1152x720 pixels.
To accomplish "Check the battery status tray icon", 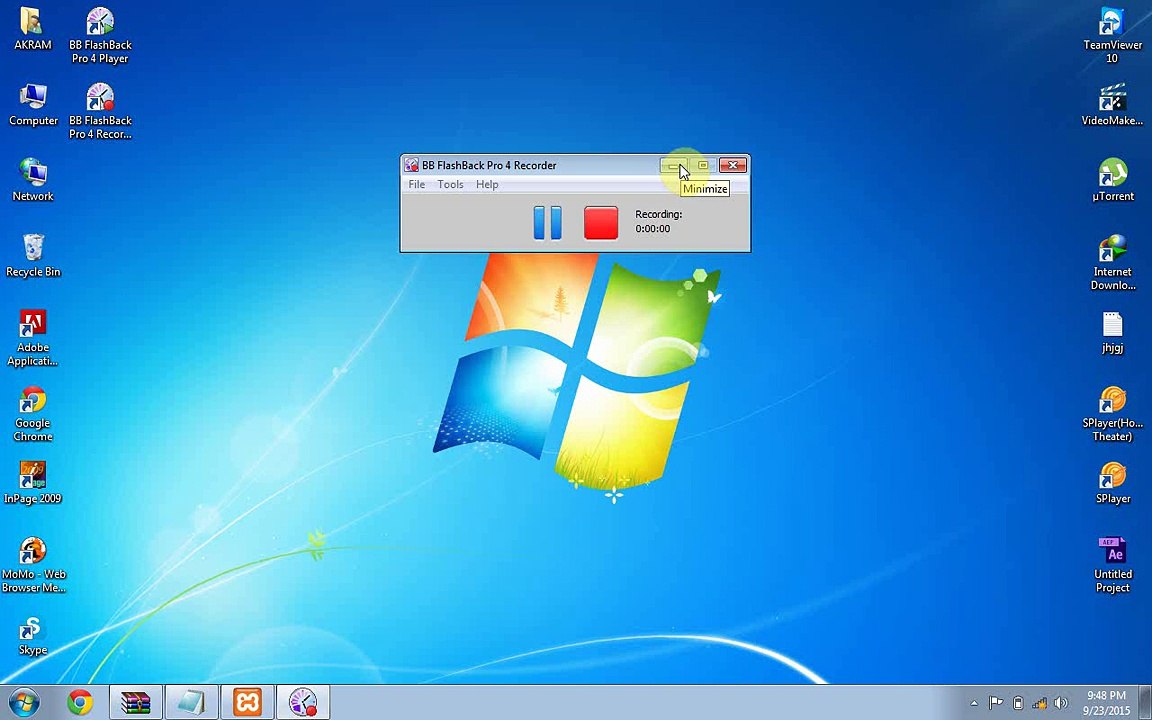I will [1018, 703].
